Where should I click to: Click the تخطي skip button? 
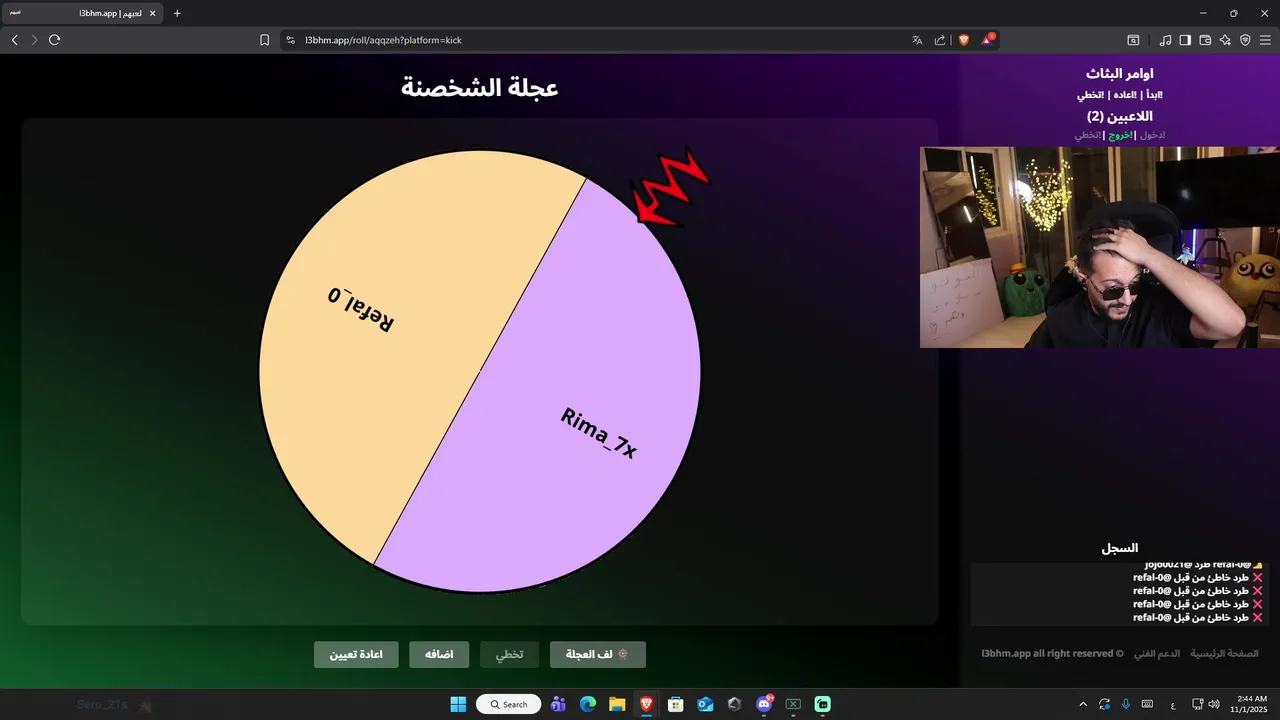(x=510, y=655)
